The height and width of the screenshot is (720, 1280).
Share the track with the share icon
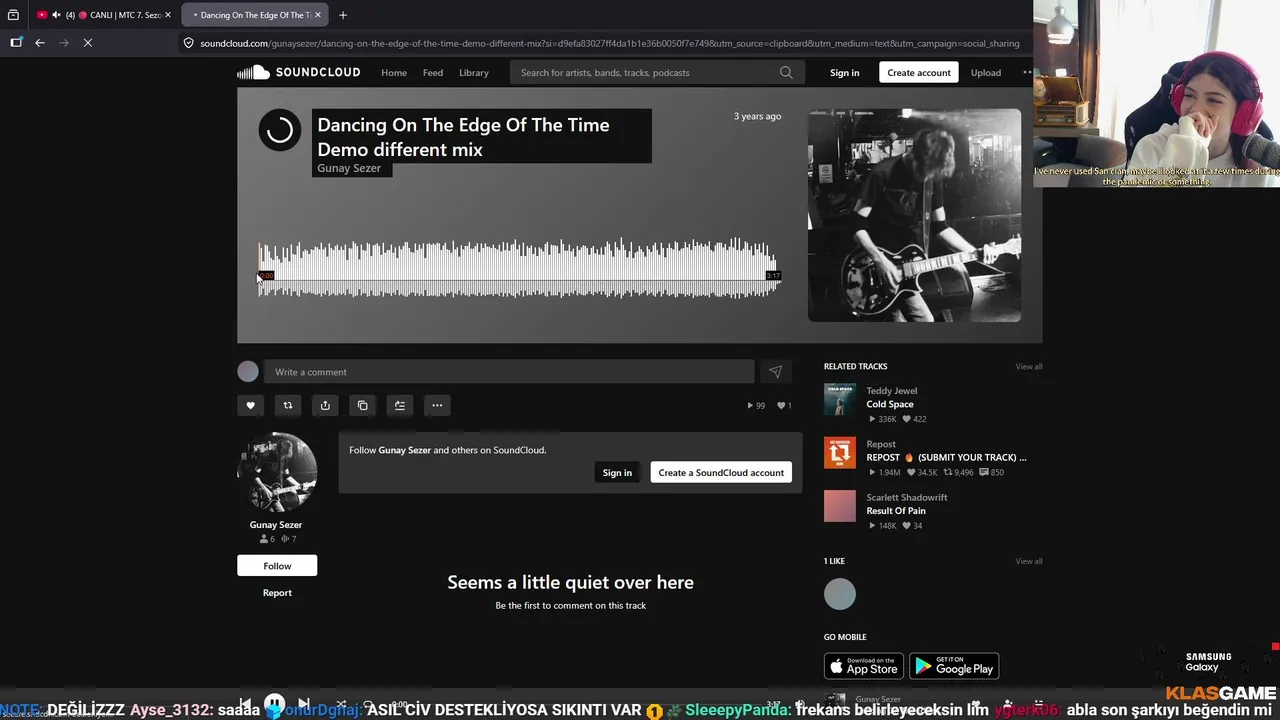tap(325, 405)
